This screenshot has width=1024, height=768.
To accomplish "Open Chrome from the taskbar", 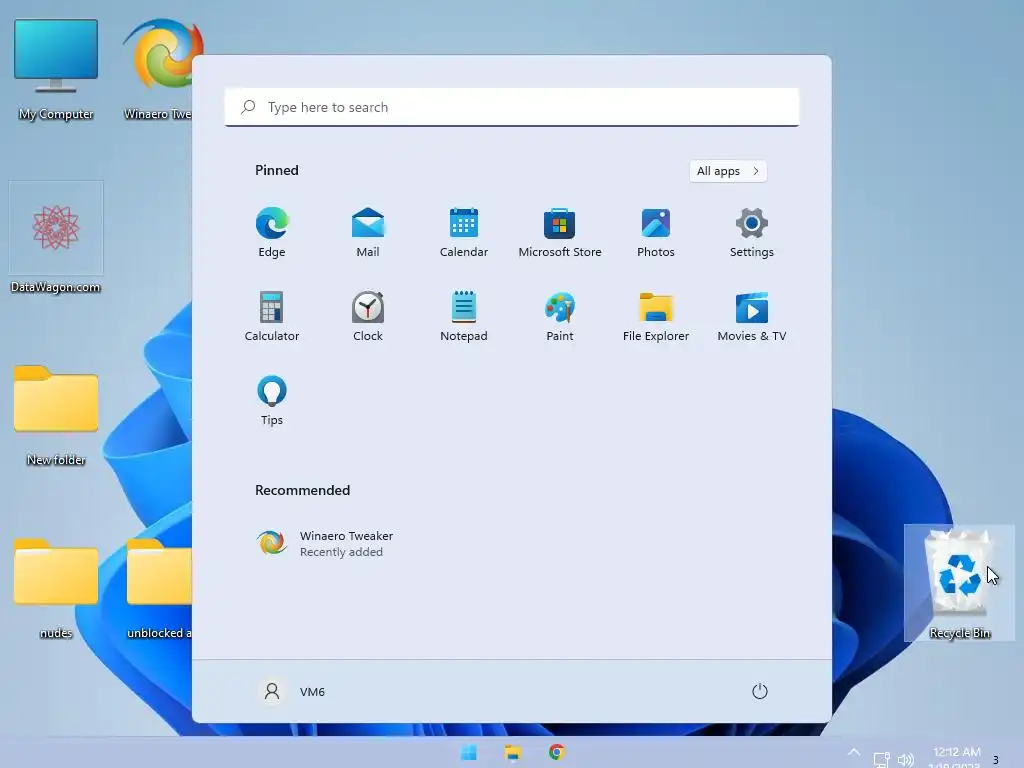I will point(556,752).
